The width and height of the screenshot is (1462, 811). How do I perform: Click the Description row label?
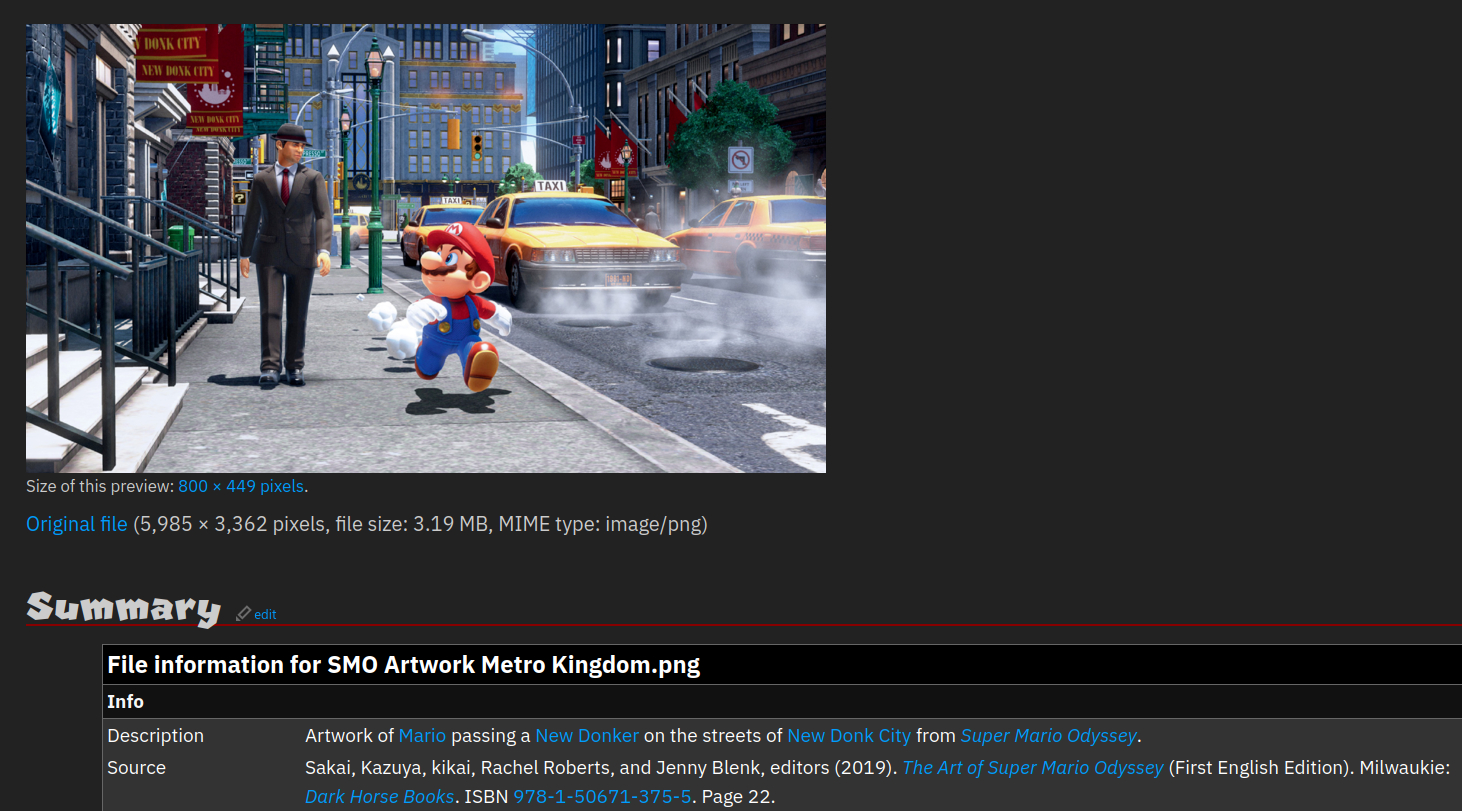click(155, 736)
